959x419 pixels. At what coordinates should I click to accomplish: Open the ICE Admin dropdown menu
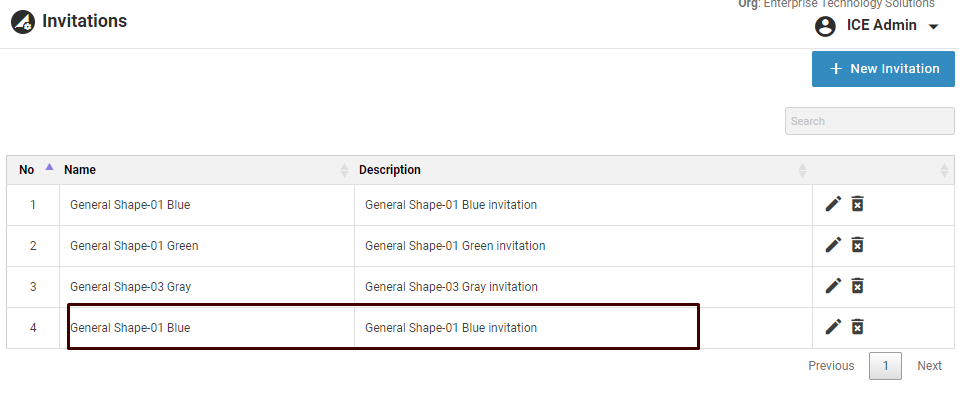pyautogui.click(x=933, y=27)
